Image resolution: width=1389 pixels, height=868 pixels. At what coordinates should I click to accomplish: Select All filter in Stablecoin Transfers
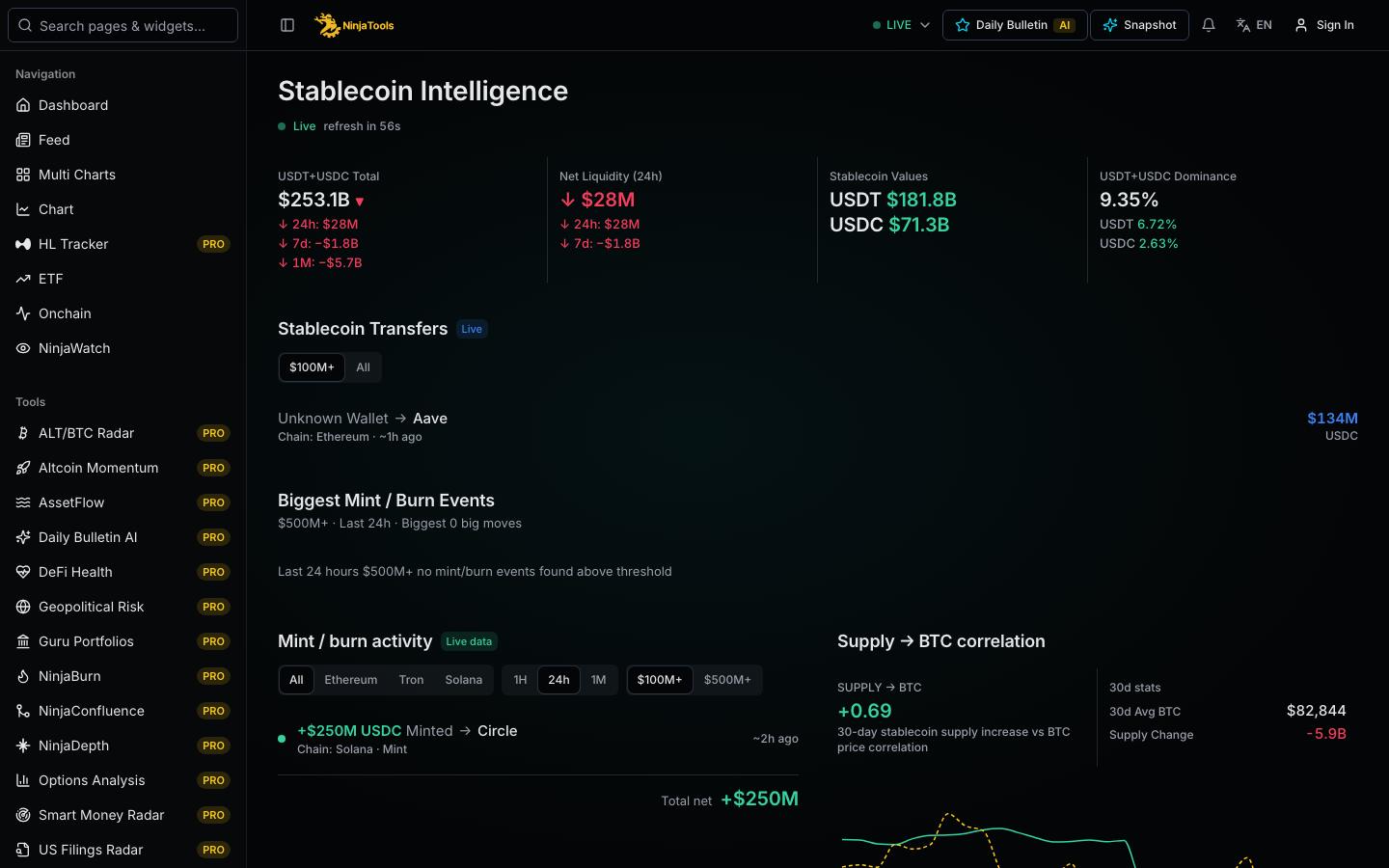[x=363, y=367]
